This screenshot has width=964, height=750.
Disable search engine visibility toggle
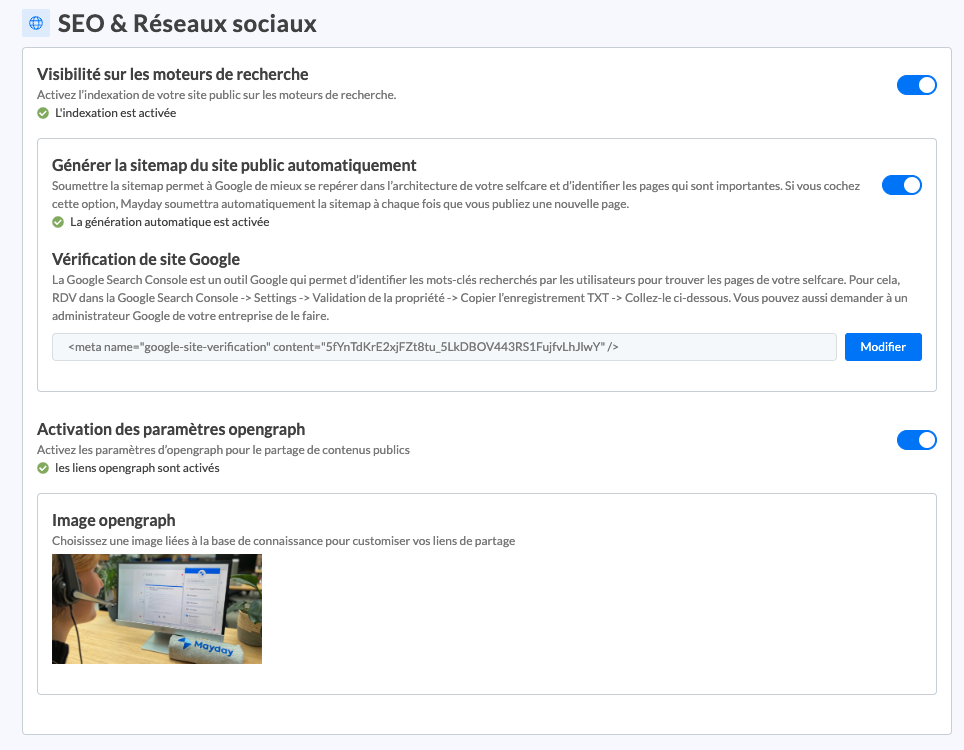[x=916, y=85]
